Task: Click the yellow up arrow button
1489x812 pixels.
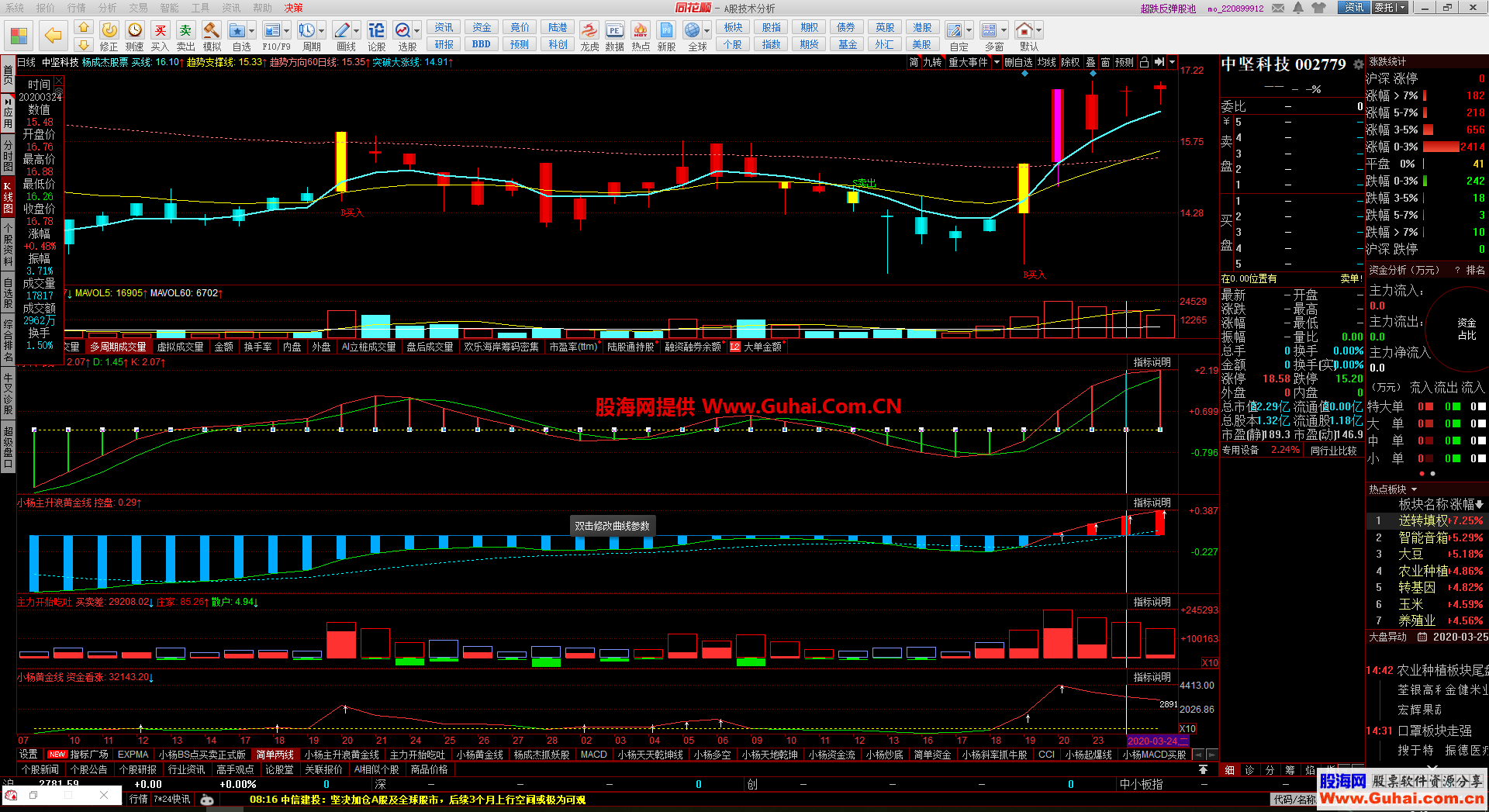Action: [84, 28]
